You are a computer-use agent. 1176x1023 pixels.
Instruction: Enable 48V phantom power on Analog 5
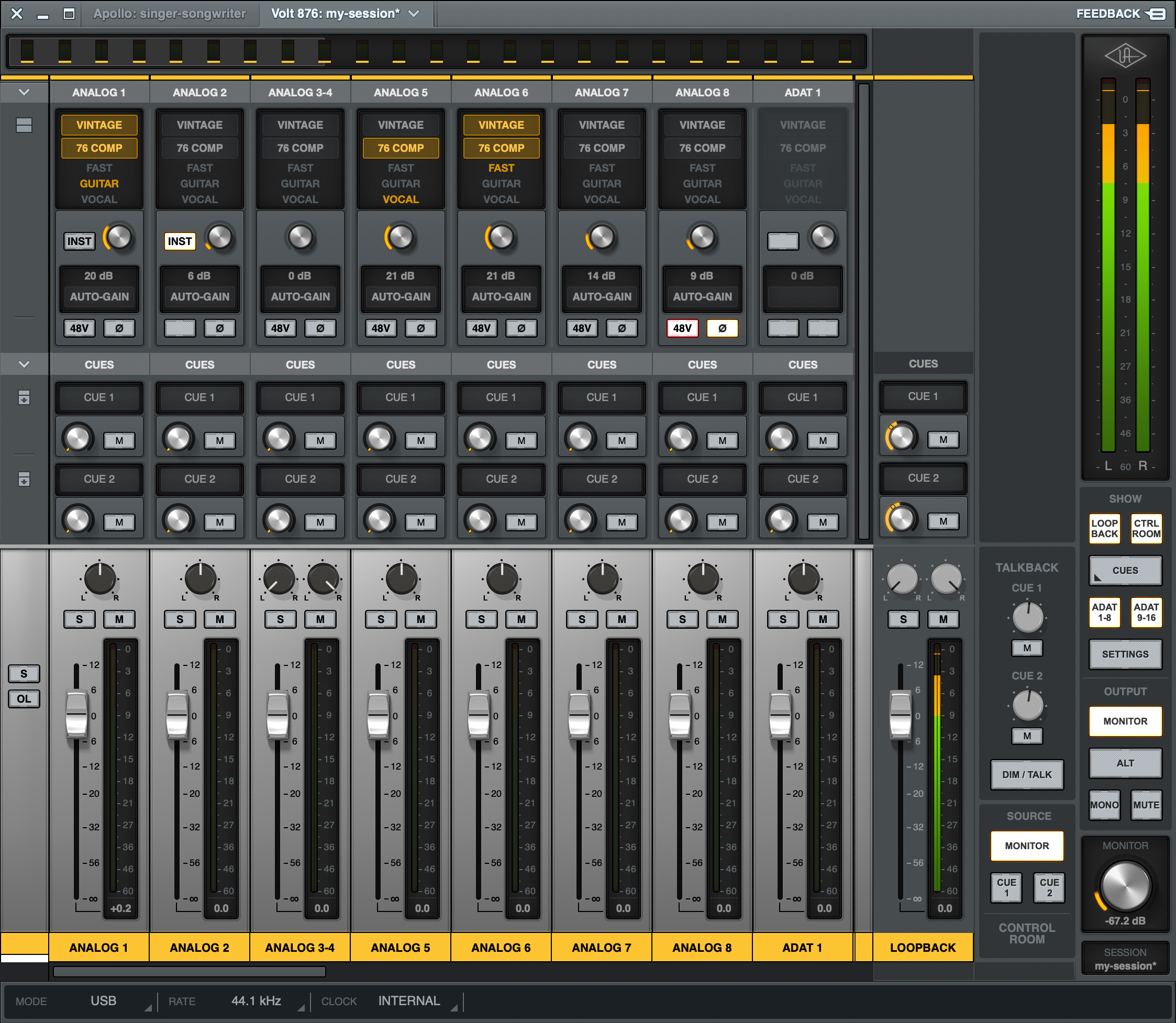point(381,328)
